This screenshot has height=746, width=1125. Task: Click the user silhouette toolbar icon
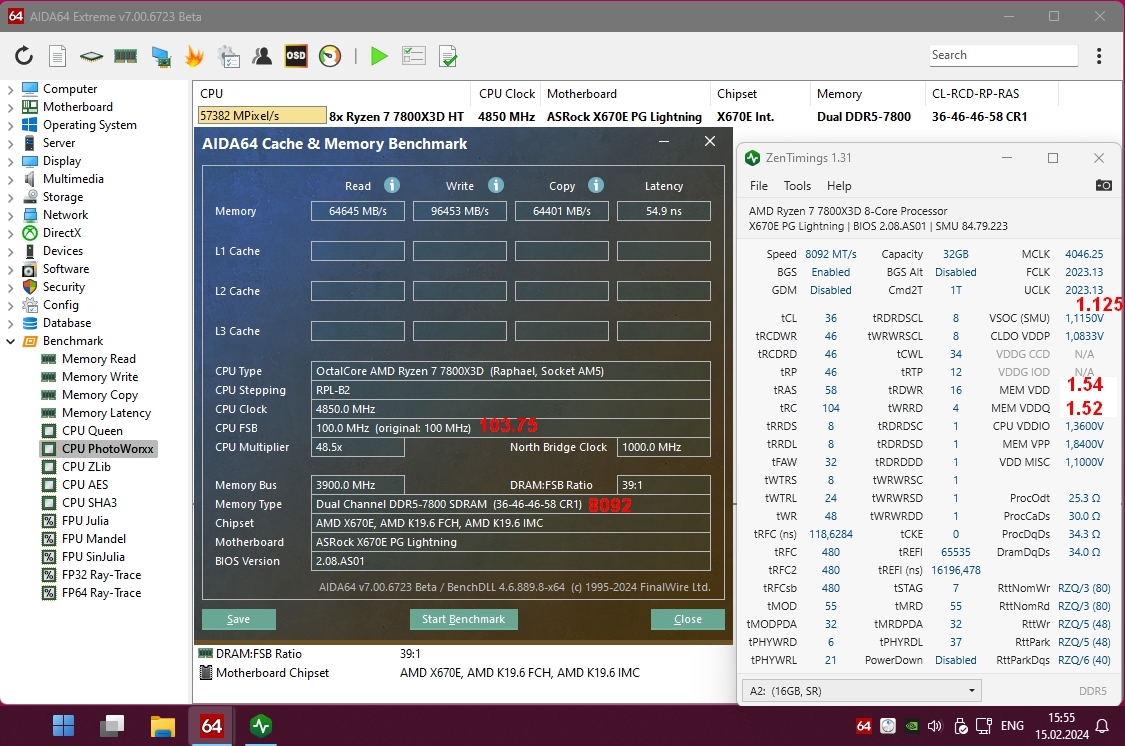262,56
